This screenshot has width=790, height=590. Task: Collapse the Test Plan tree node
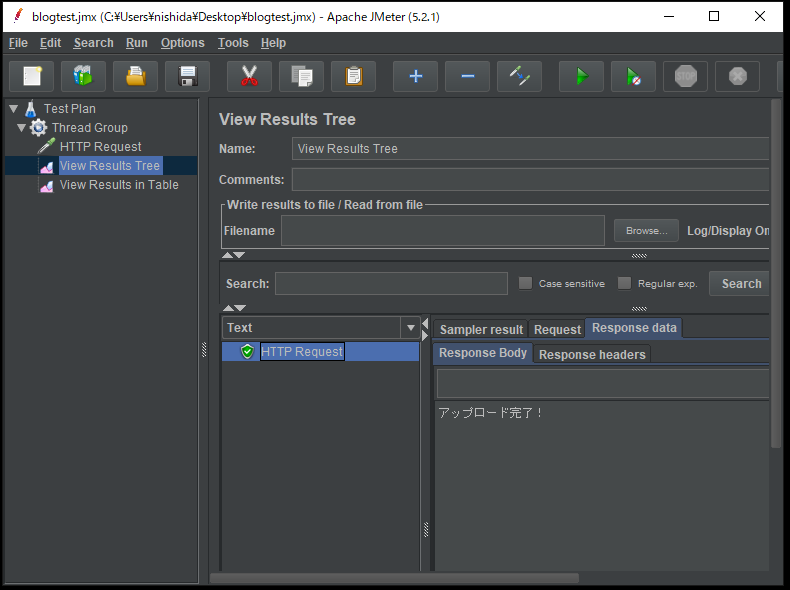pyautogui.click(x=14, y=108)
